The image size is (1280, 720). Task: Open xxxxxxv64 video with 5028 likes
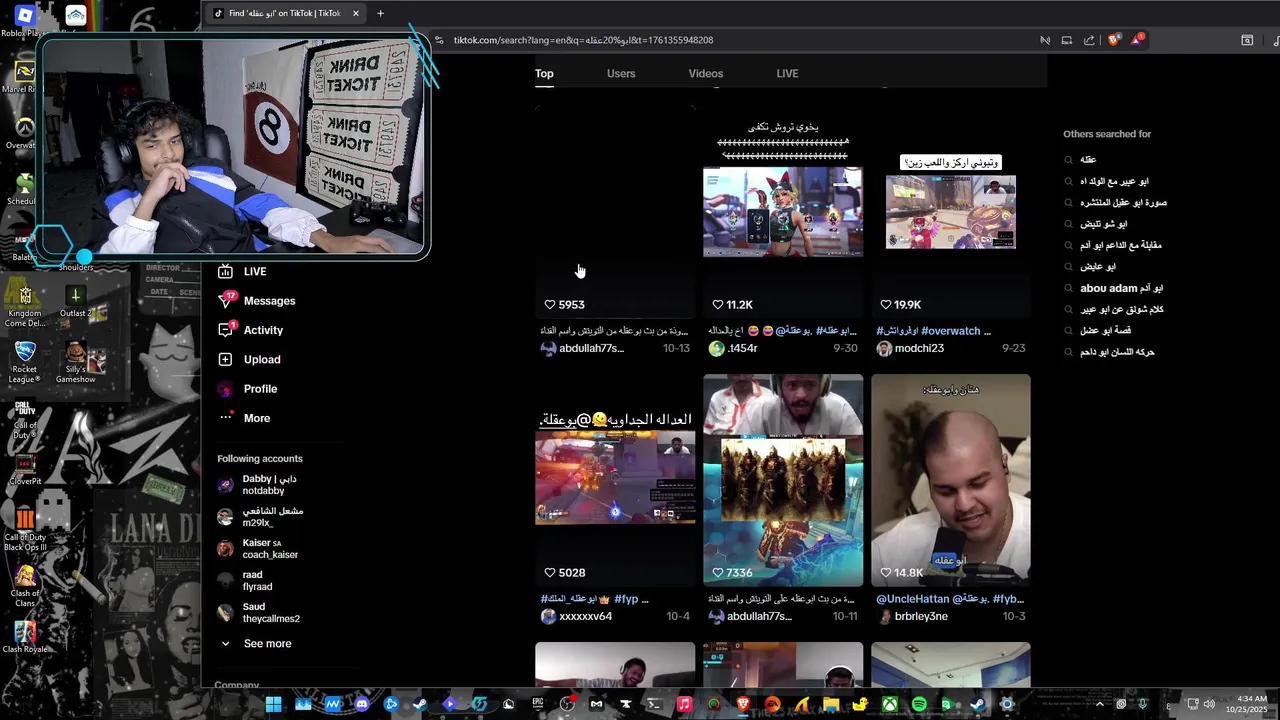coord(615,480)
